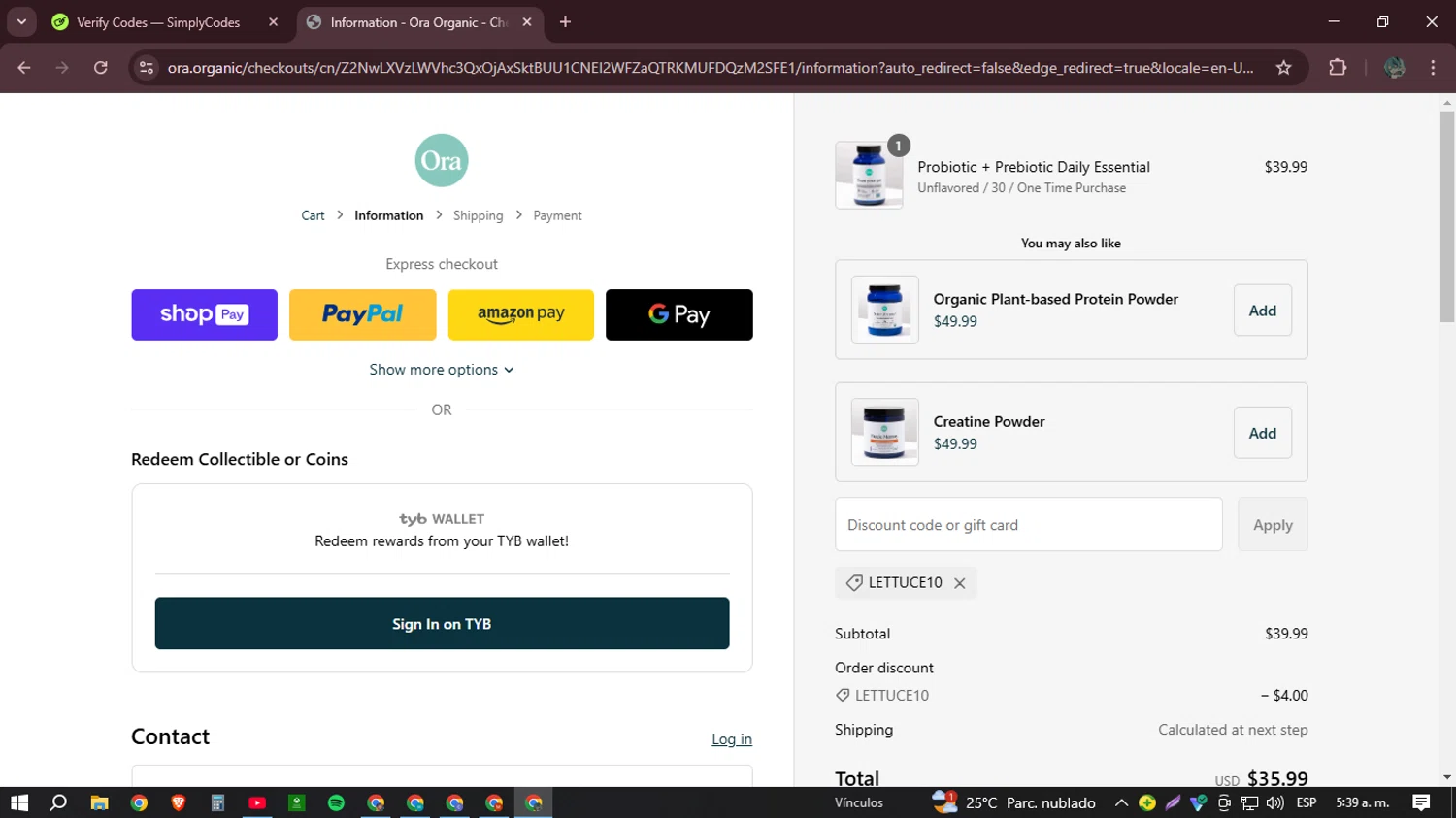
Task: Select the Information - Ora Organic tab
Action: point(419,22)
